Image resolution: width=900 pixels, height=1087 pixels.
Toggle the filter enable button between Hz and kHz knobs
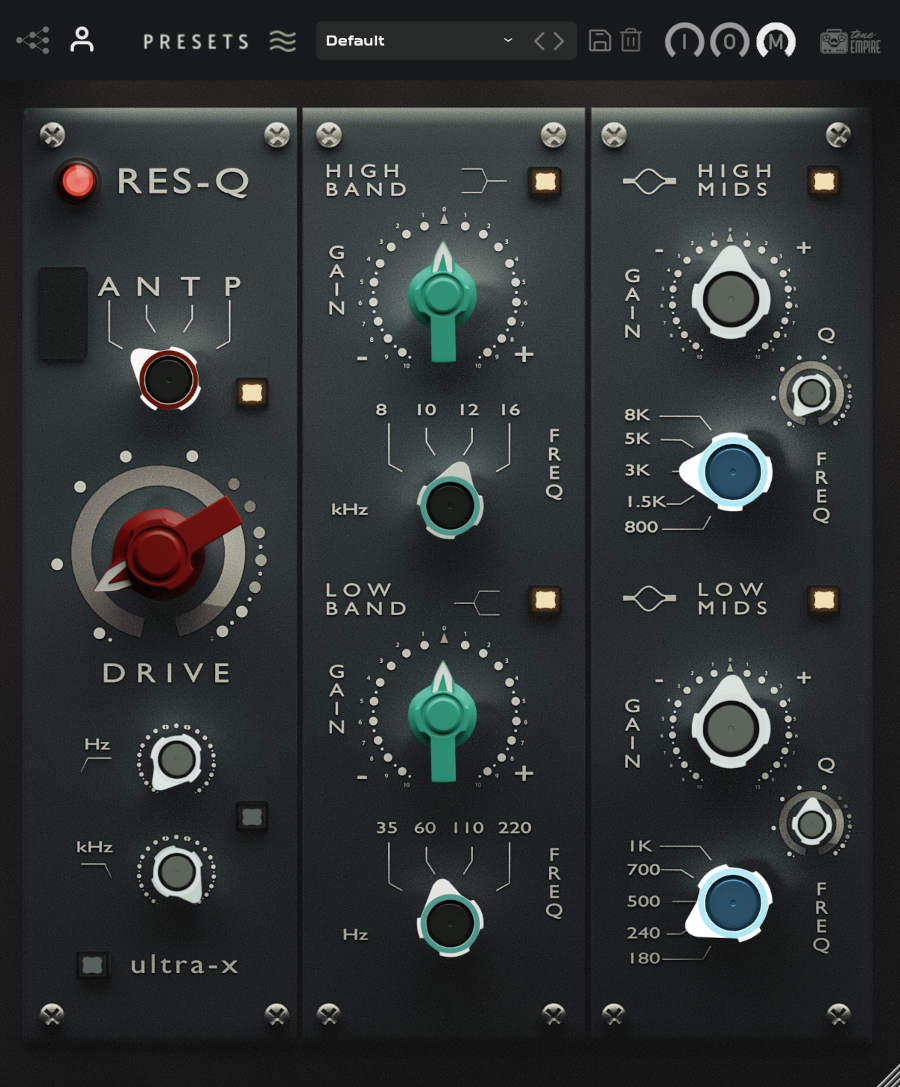click(x=251, y=816)
